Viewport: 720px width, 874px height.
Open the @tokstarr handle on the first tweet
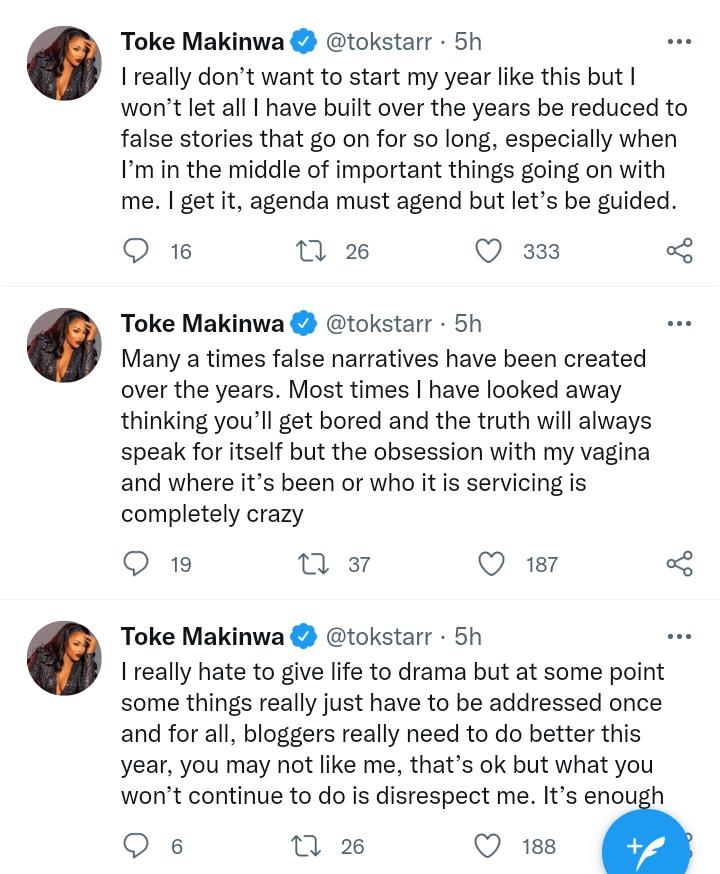[378, 42]
